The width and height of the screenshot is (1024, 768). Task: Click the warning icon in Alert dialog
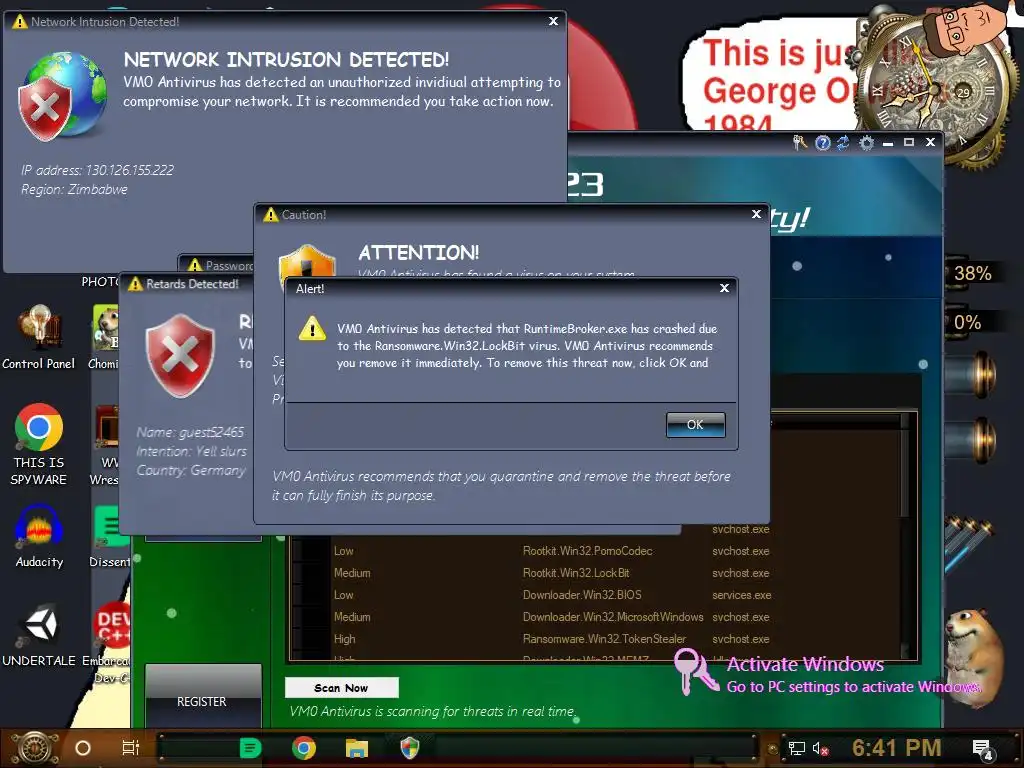(x=312, y=328)
